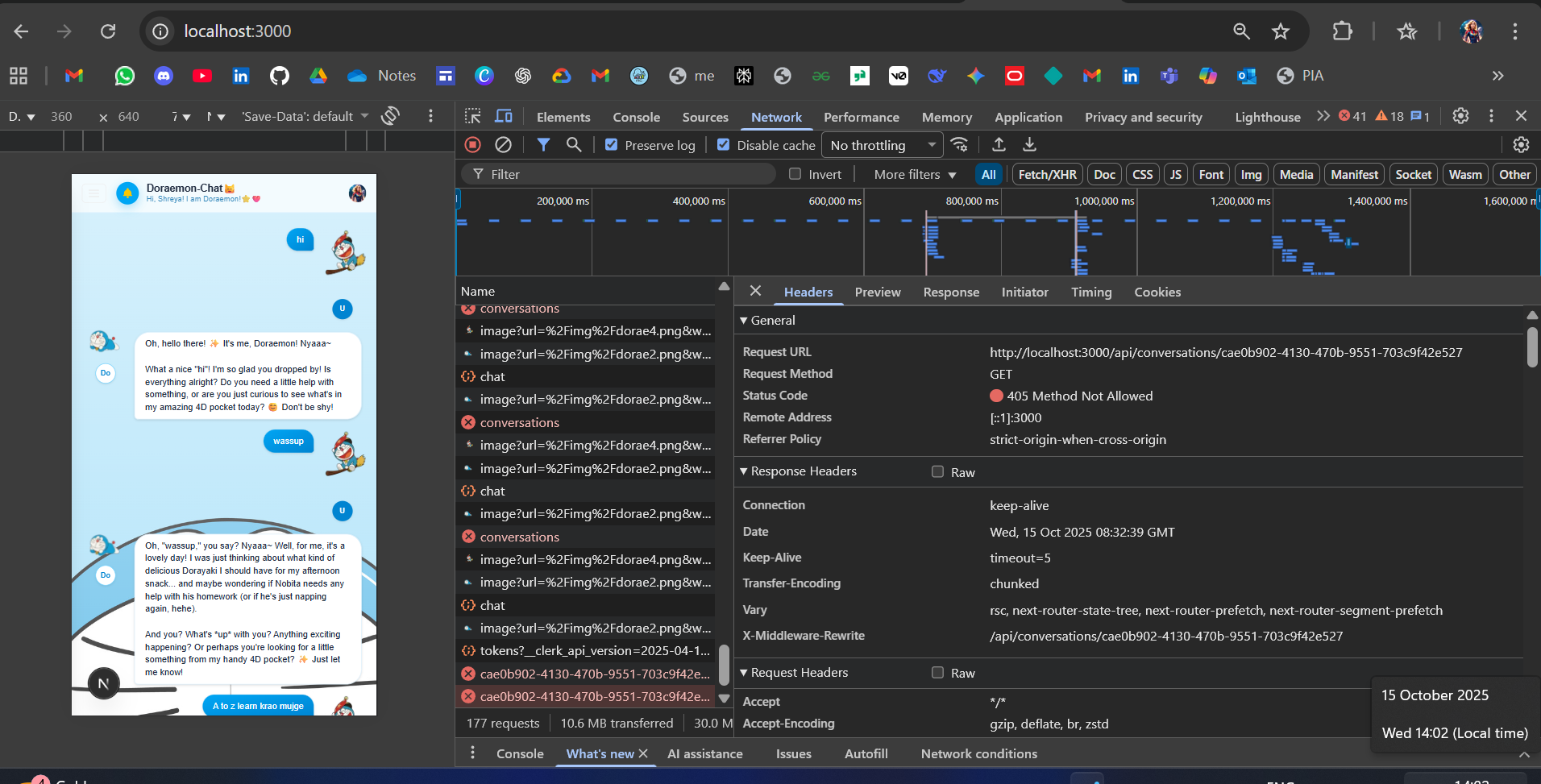Open DevTools network settings gear
1541x784 pixels.
[x=1522, y=145]
